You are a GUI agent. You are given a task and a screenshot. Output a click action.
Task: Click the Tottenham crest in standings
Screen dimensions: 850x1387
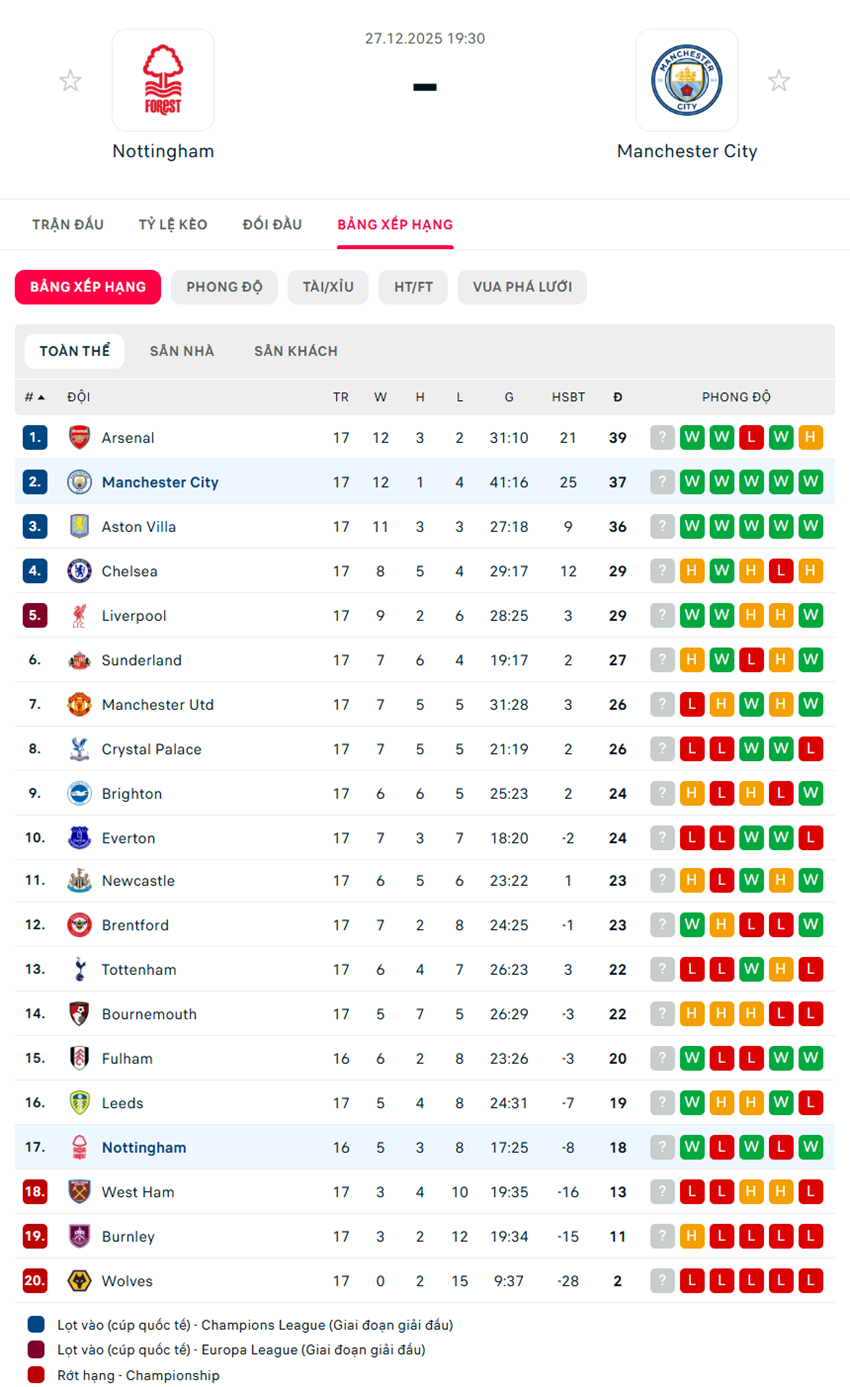click(79, 969)
